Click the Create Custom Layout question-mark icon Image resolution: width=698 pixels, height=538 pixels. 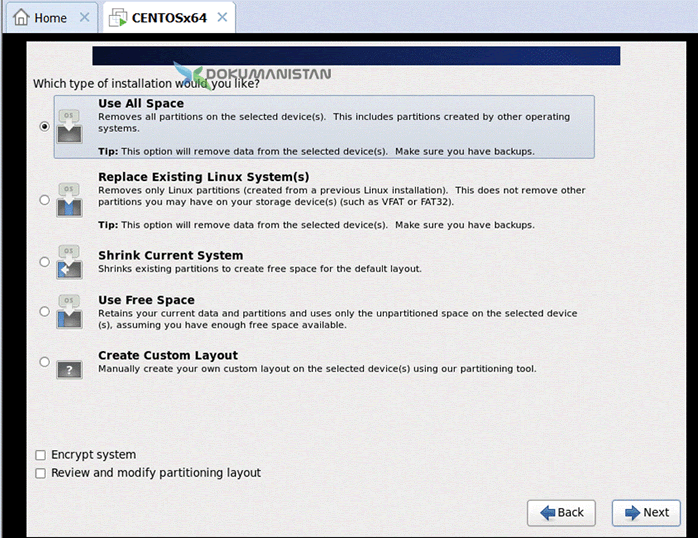pos(69,369)
